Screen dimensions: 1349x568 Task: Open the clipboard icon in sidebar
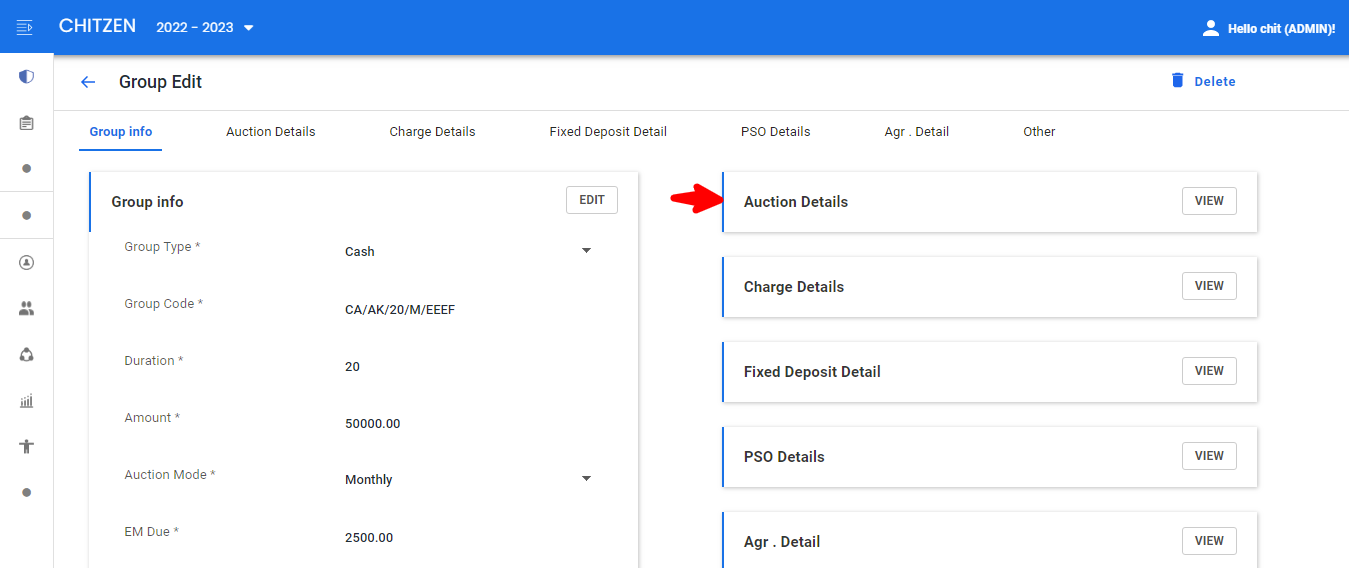coord(27,123)
